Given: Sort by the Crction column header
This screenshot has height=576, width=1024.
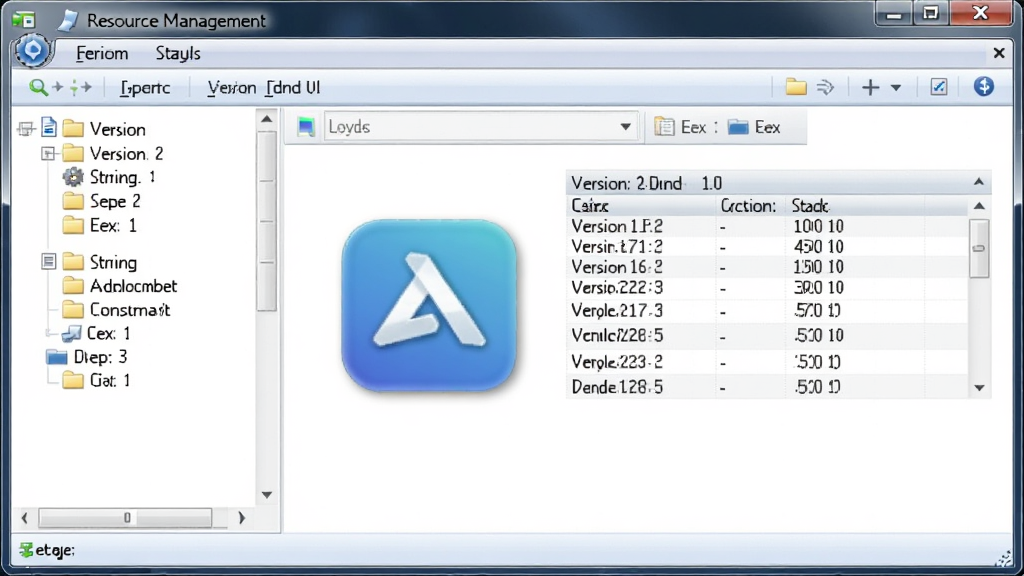Looking at the screenshot, I should [x=748, y=206].
